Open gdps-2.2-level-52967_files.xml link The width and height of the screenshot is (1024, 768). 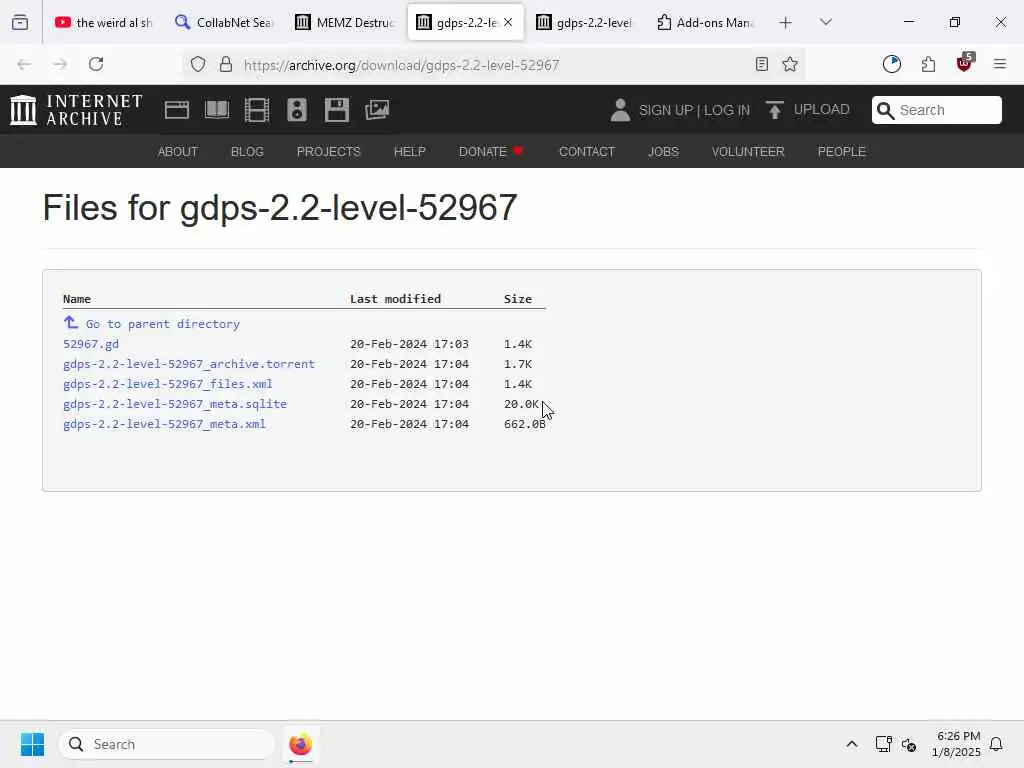pyautogui.click(x=167, y=384)
